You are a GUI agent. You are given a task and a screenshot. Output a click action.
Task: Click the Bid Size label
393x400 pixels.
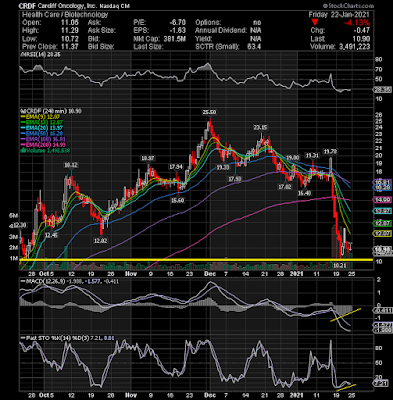101,47
